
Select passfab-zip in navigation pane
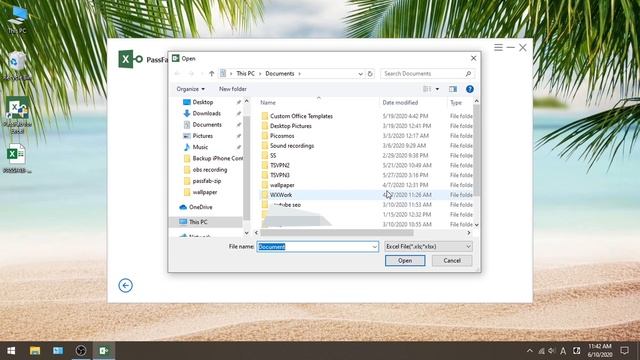click(x=208, y=181)
